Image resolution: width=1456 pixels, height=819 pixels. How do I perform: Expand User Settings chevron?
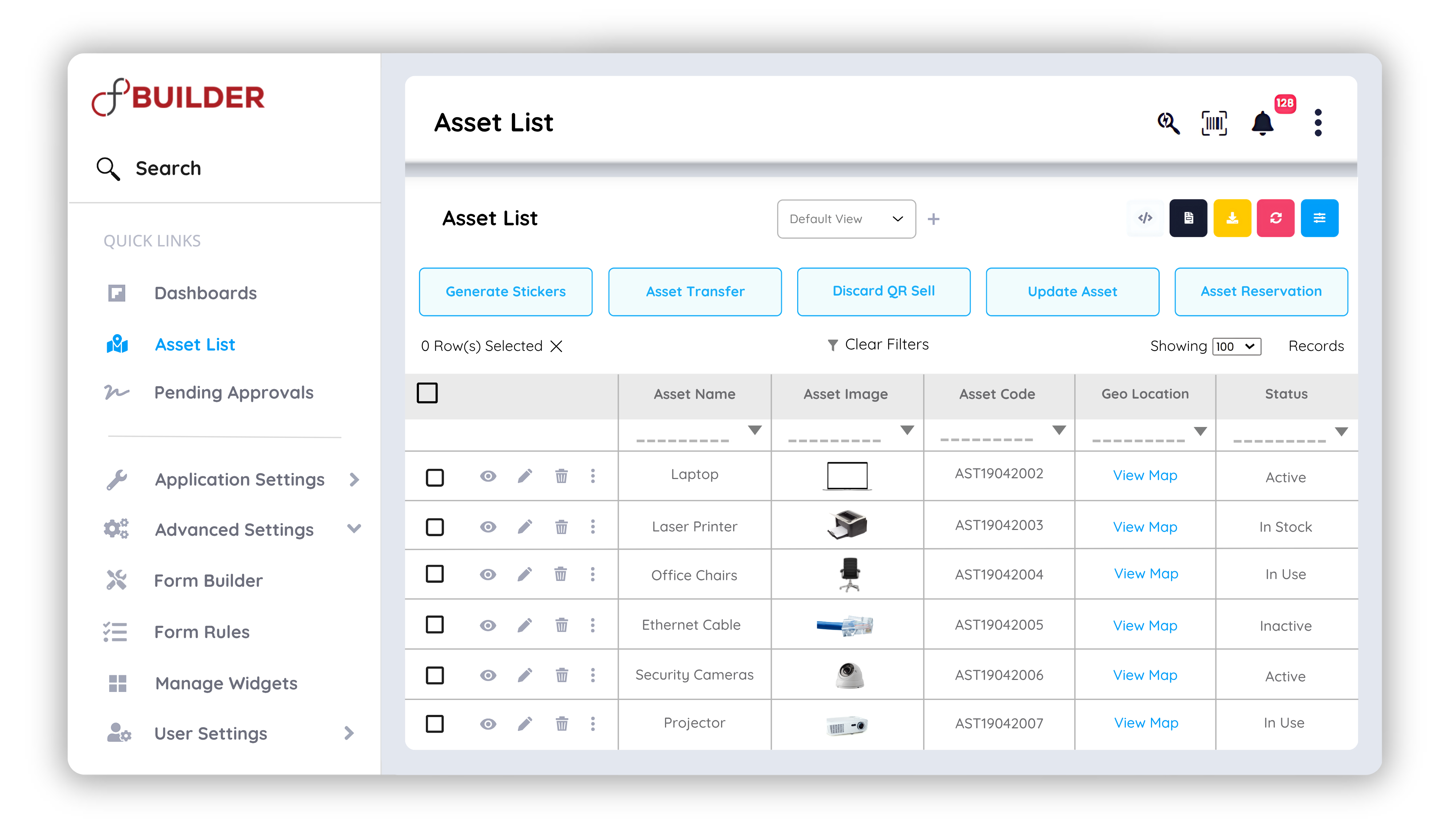pyautogui.click(x=349, y=733)
